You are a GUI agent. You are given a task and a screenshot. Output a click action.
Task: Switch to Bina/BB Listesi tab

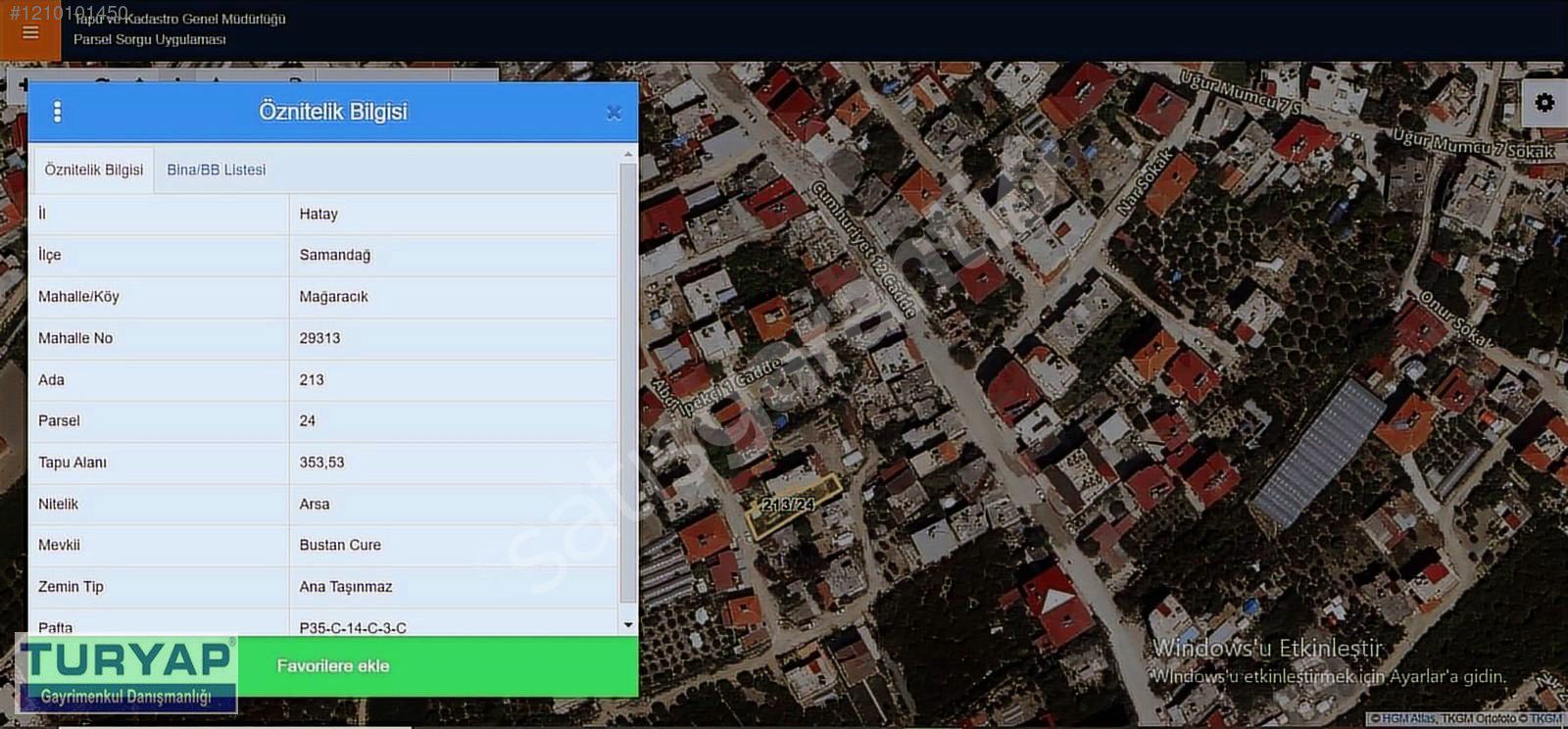point(216,170)
